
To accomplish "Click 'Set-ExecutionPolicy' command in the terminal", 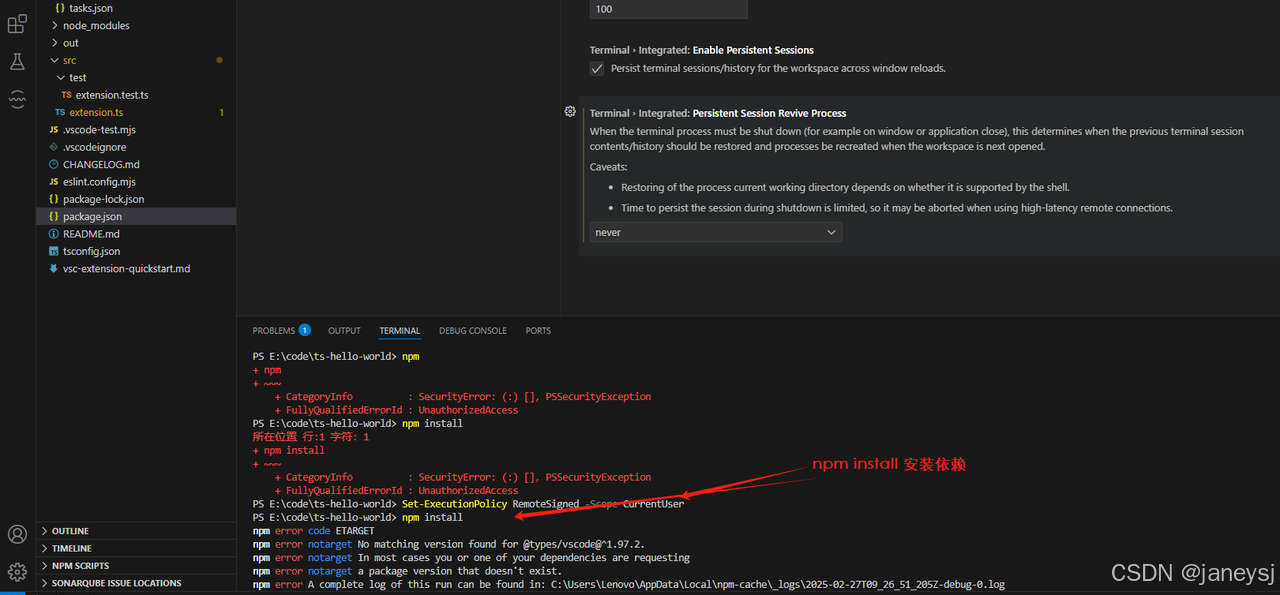I will 455,504.
